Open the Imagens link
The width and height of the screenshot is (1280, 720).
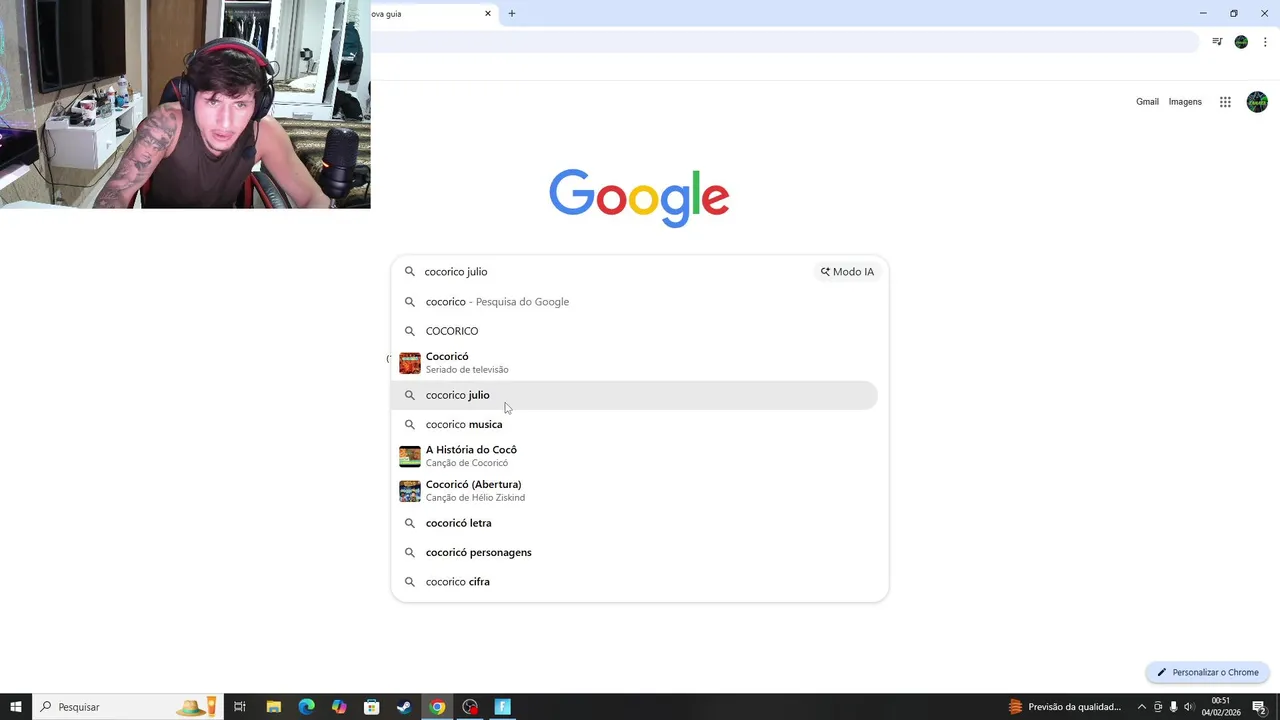[x=1185, y=102]
